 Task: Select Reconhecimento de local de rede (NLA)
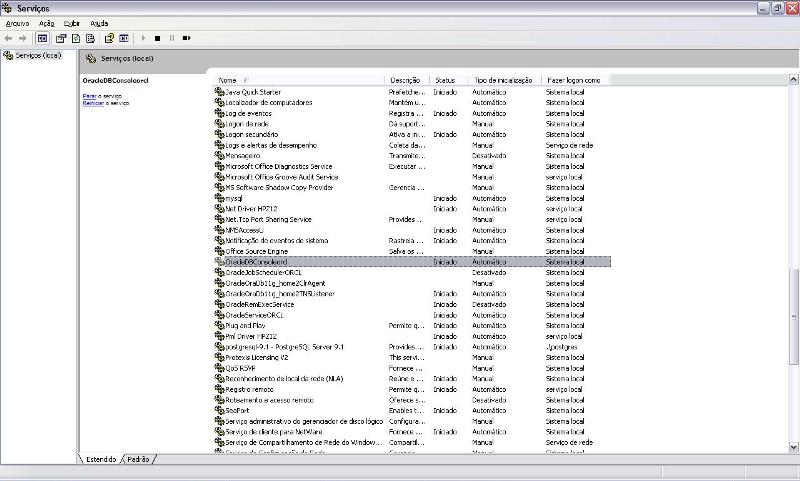pyautogui.click(x=284, y=378)
